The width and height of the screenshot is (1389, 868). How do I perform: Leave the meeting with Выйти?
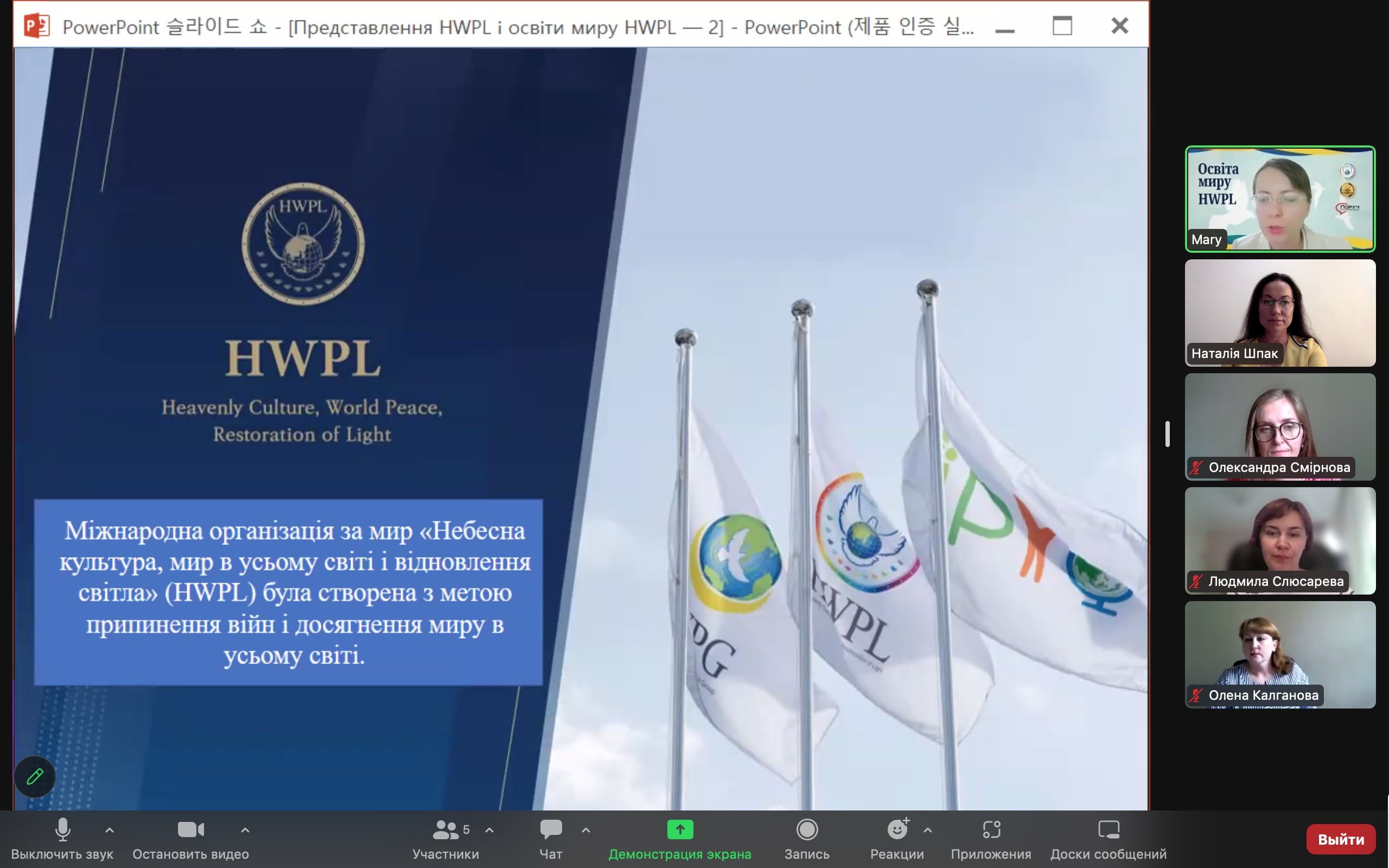pyautogui.click(x=1341, y=839)
